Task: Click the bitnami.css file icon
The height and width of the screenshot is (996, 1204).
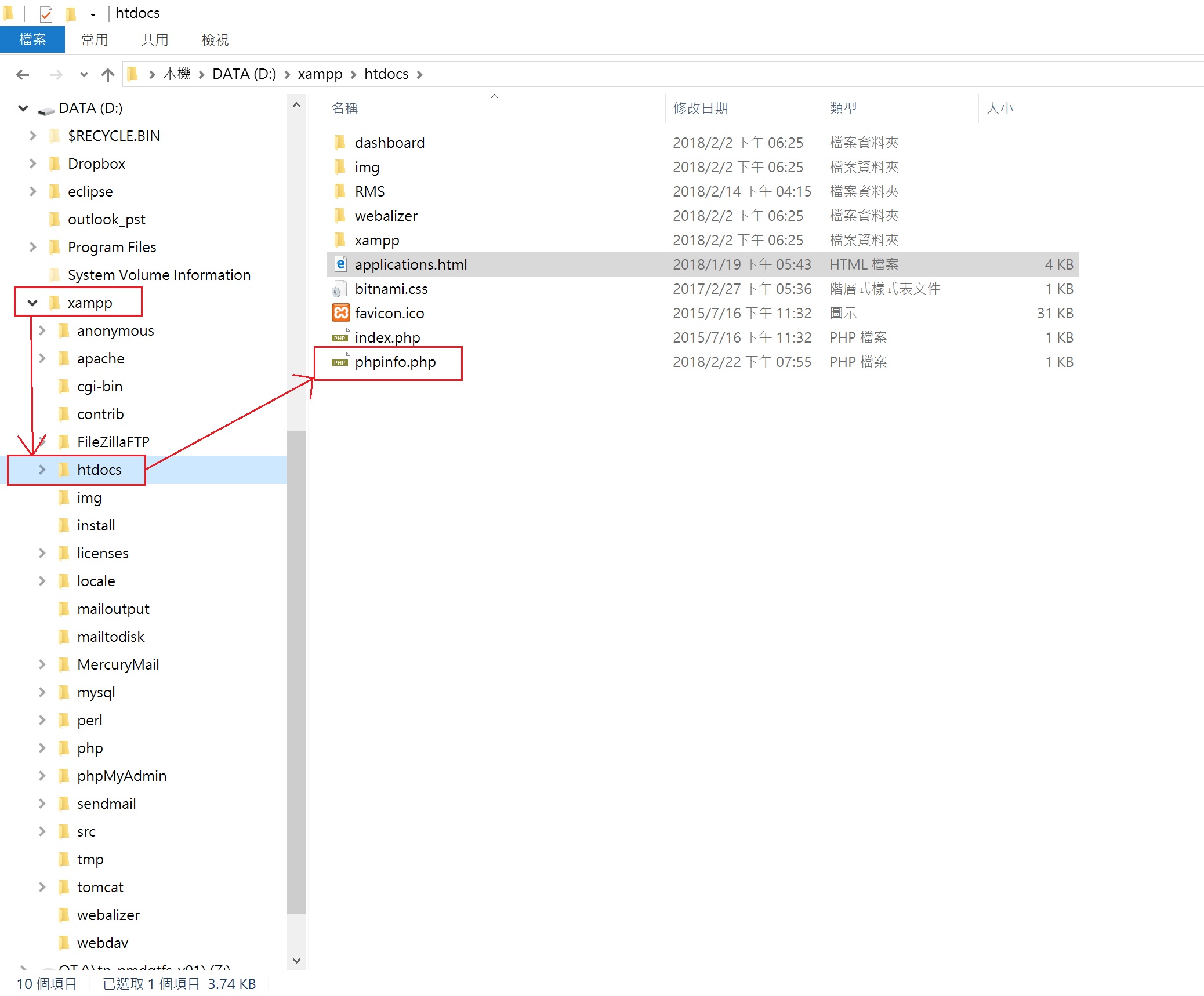Action: [339, 289]
